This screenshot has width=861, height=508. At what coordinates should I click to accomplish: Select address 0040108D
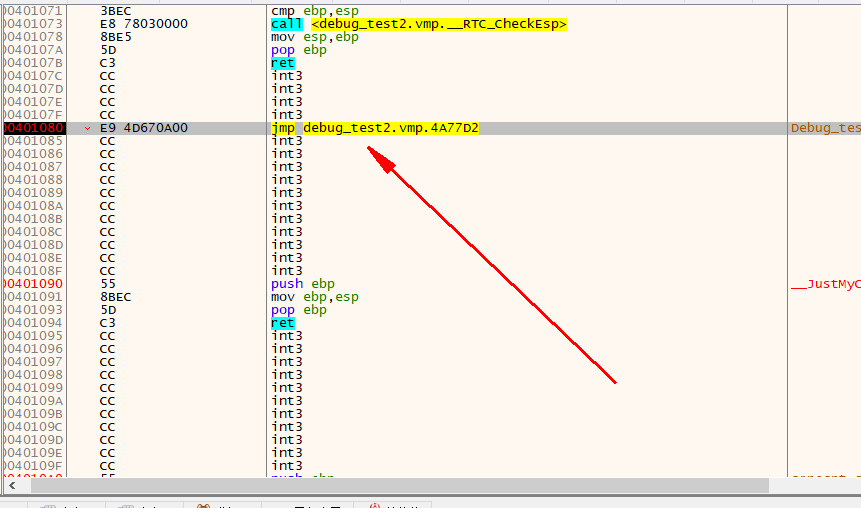(33, 245)
